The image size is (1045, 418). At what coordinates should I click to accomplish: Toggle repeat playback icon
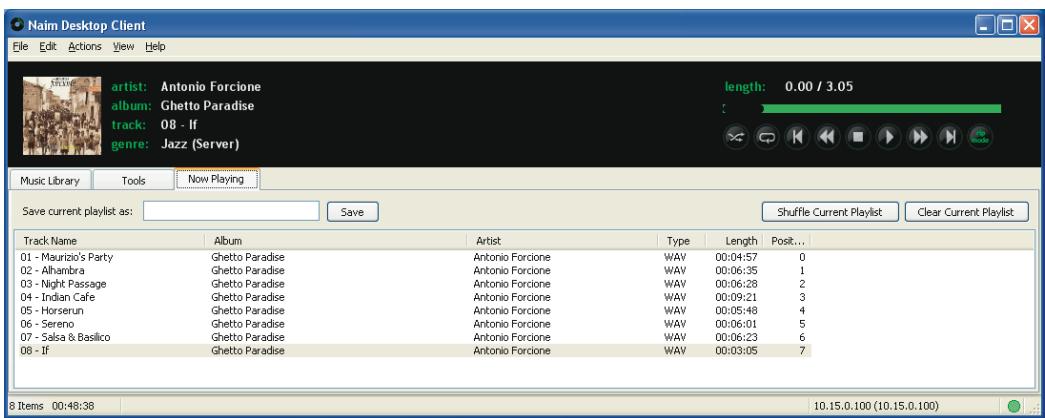point(766,137)
